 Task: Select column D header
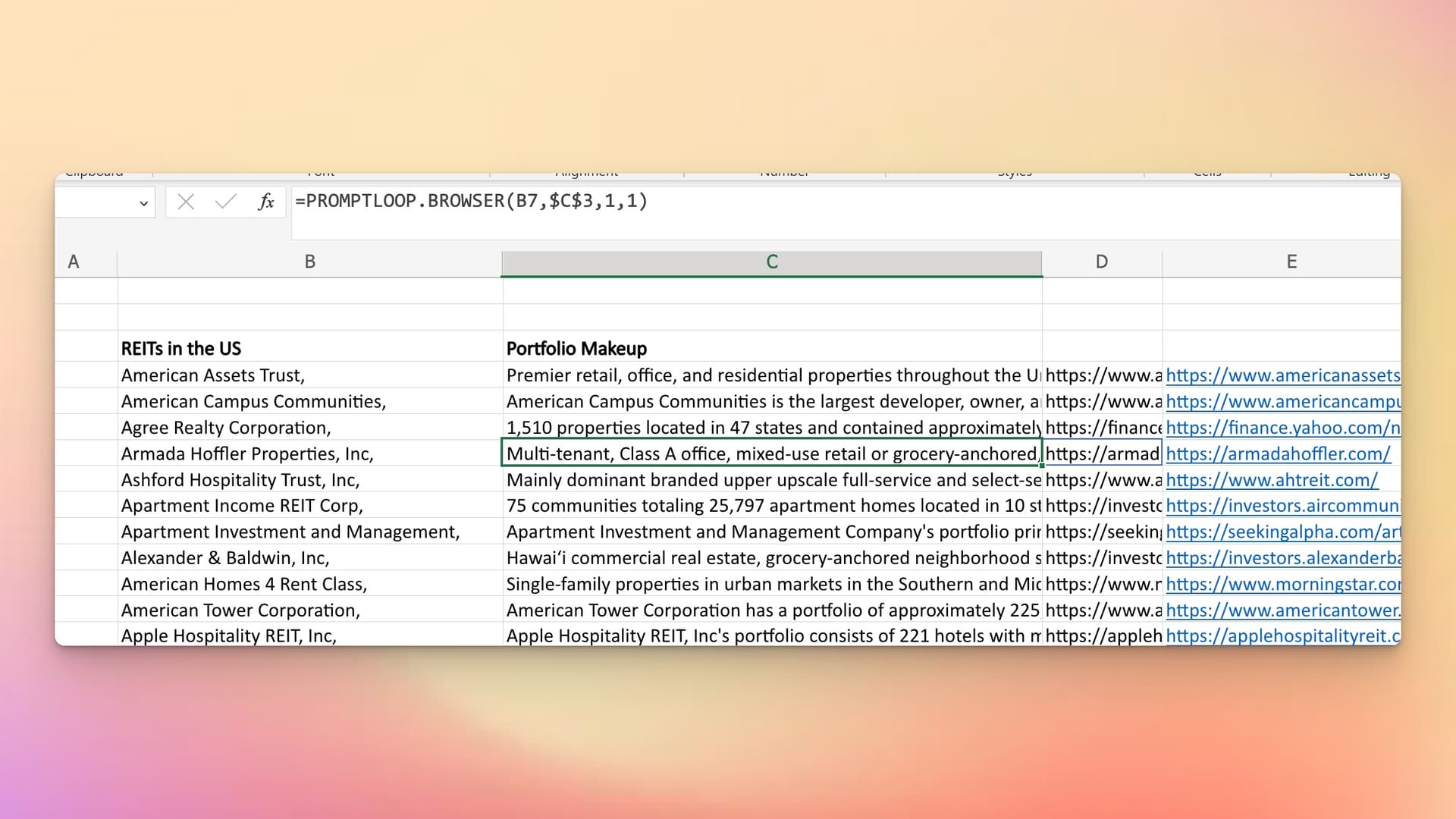(x=1102, y=262)
